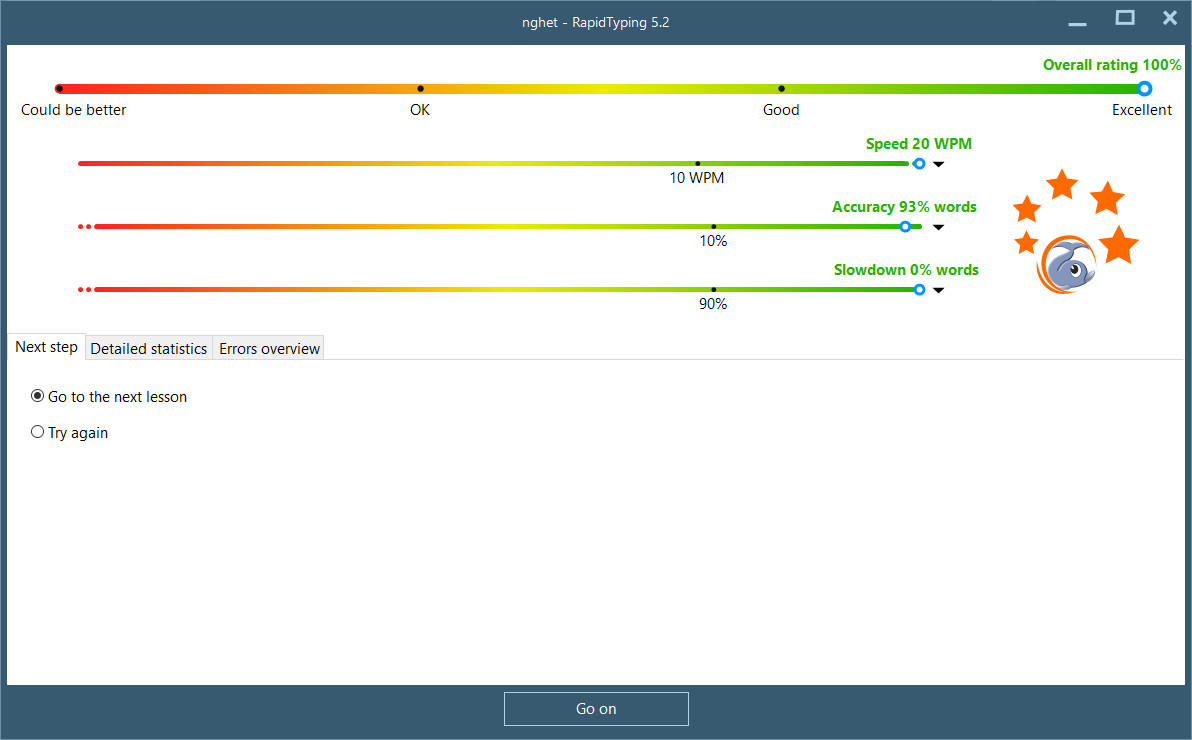Expand the Speed bar dropdown arrow
The height and width of the screenshot is (740, 1192).
coord(939,164)
